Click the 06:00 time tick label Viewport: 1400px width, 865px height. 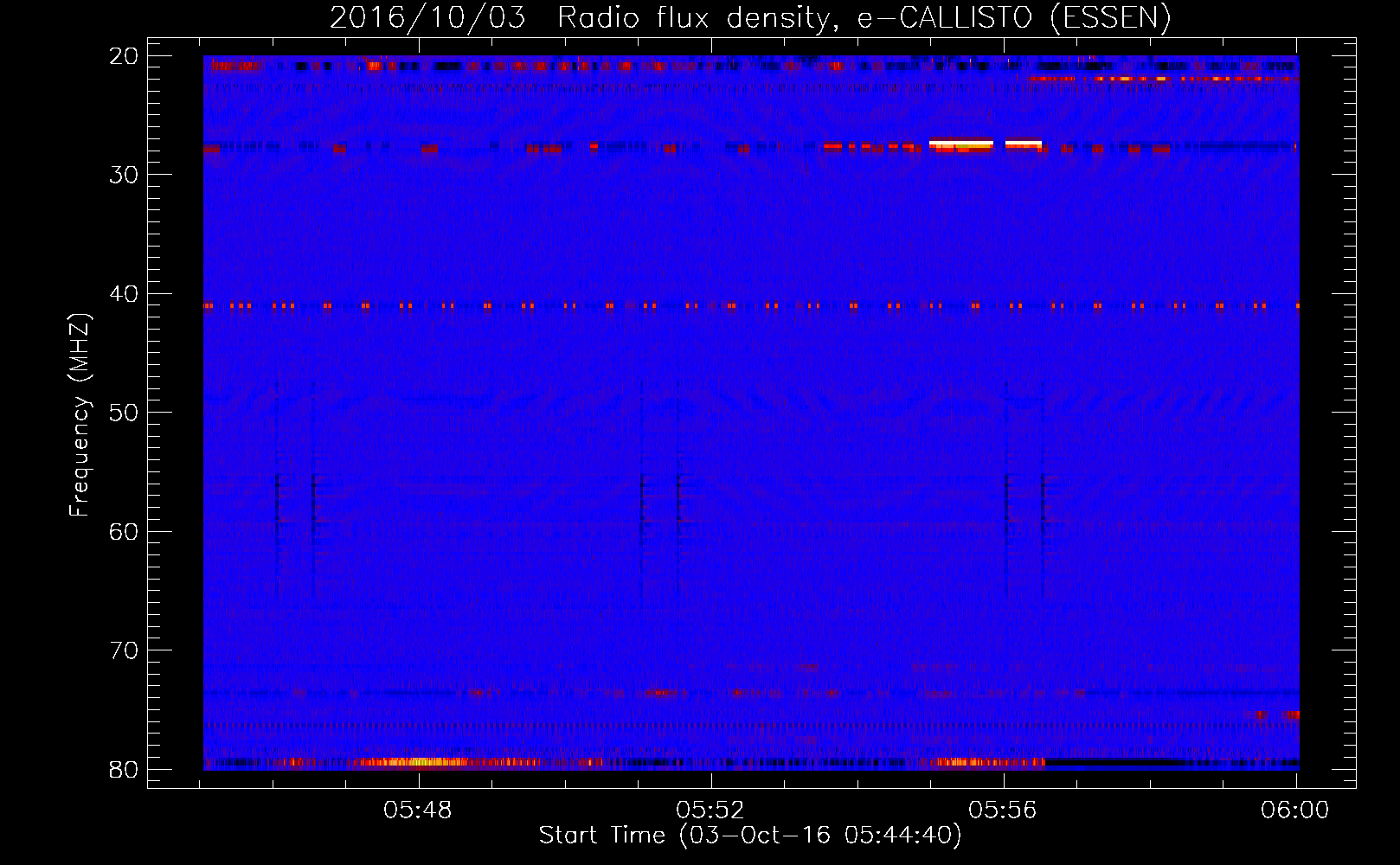tap(1295, 811)
